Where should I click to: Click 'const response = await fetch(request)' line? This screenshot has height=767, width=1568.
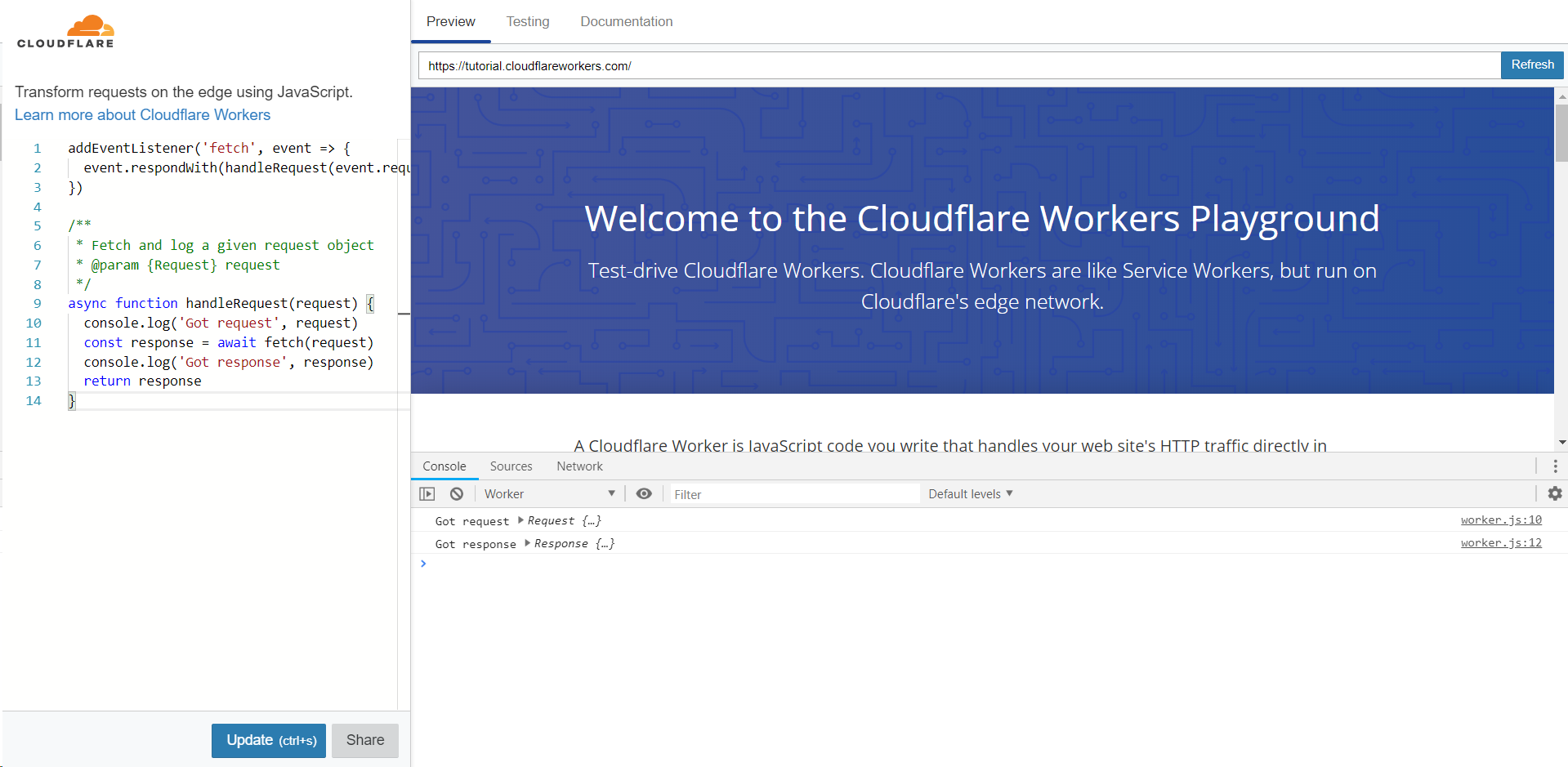(x=228, y=342)
